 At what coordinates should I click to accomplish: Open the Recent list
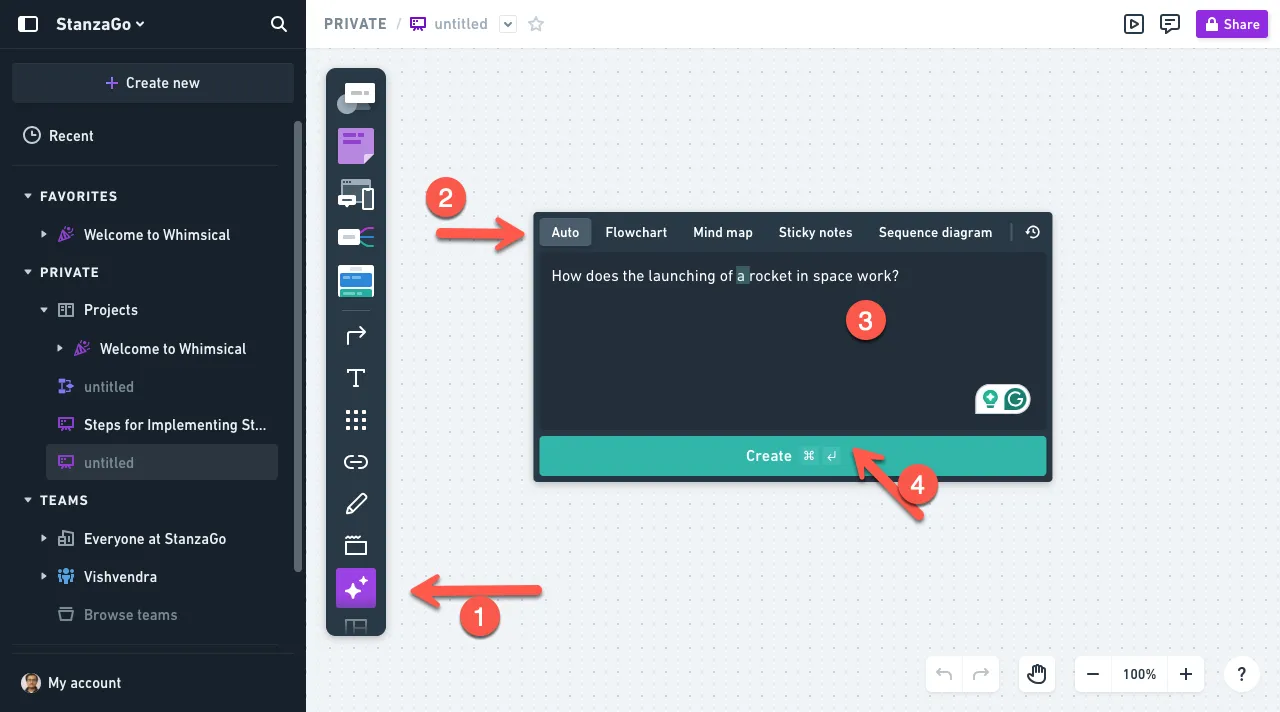pyautogui.click(x=59, y=135)
